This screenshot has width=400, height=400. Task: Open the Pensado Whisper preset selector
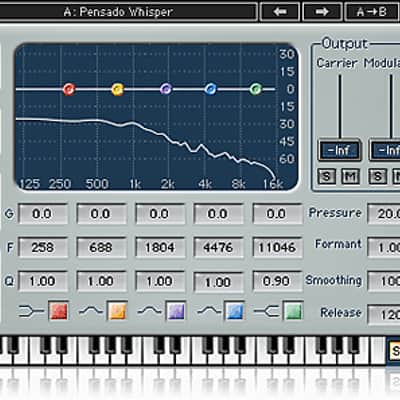[x=128, y=12]
